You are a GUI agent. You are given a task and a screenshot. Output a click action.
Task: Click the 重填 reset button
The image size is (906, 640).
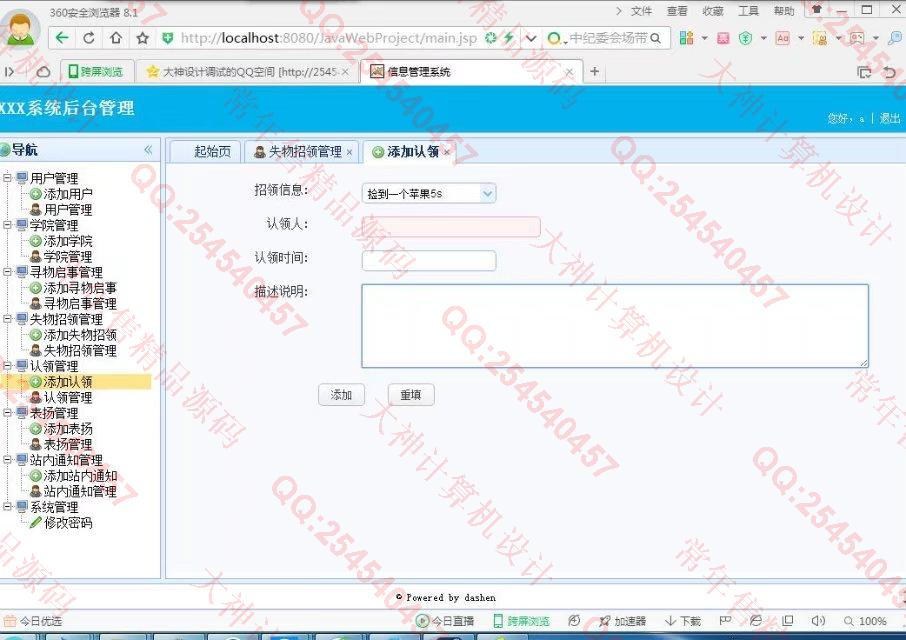pyautogui.click(x=410, y=395)
